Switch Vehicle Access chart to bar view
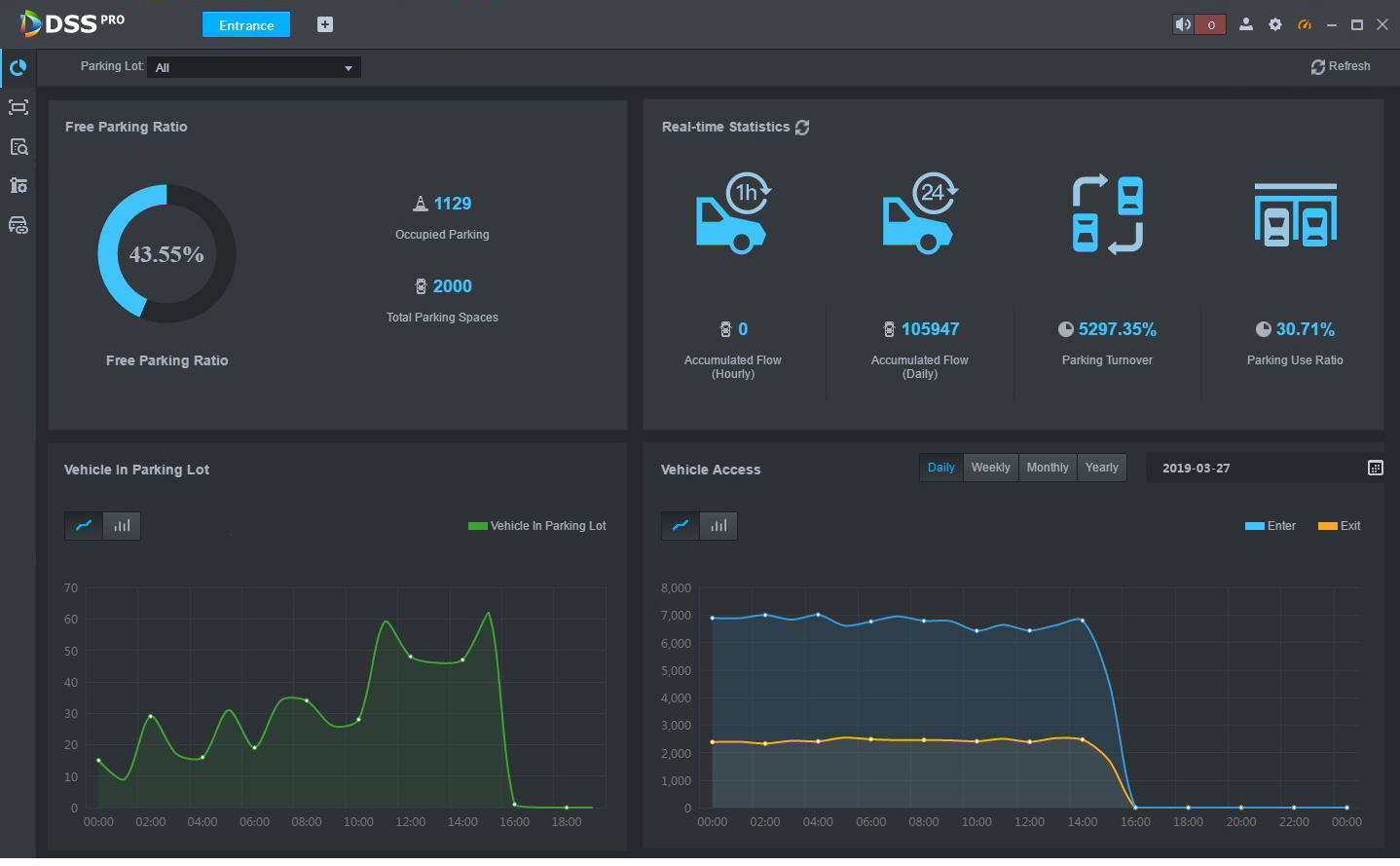The image size is (1400, 866). [718, 526]
